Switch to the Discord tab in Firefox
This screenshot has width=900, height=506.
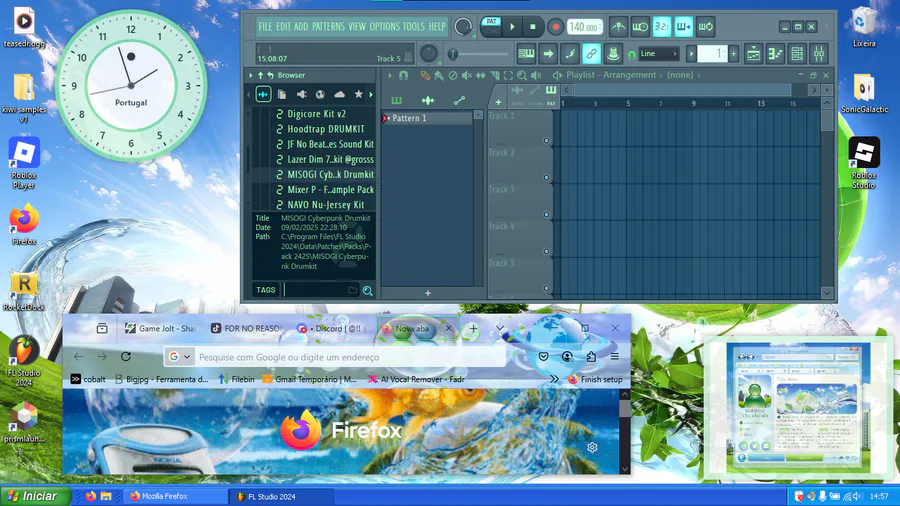[333, 329]
